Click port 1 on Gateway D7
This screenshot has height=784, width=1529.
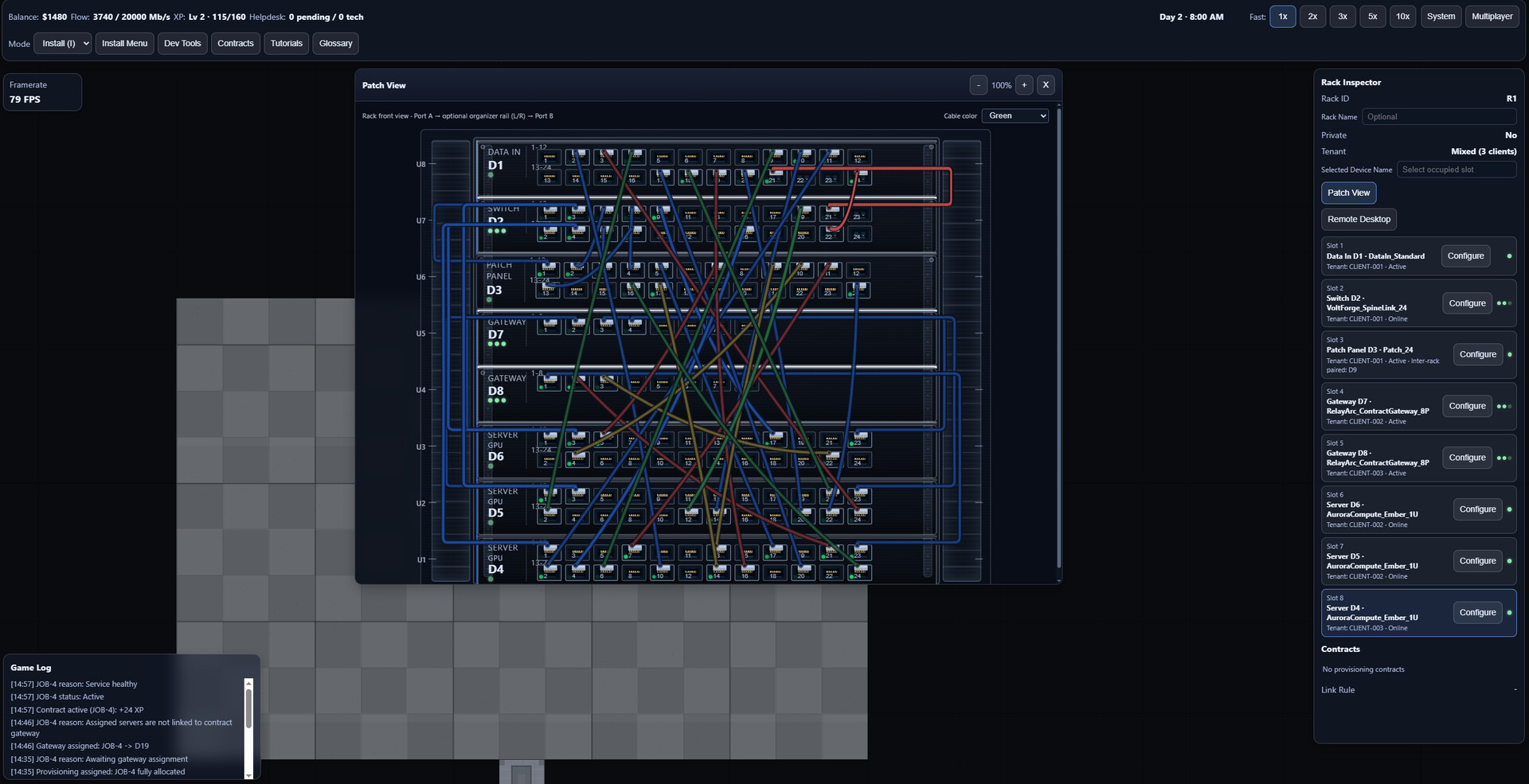click(x=549, y=326)
